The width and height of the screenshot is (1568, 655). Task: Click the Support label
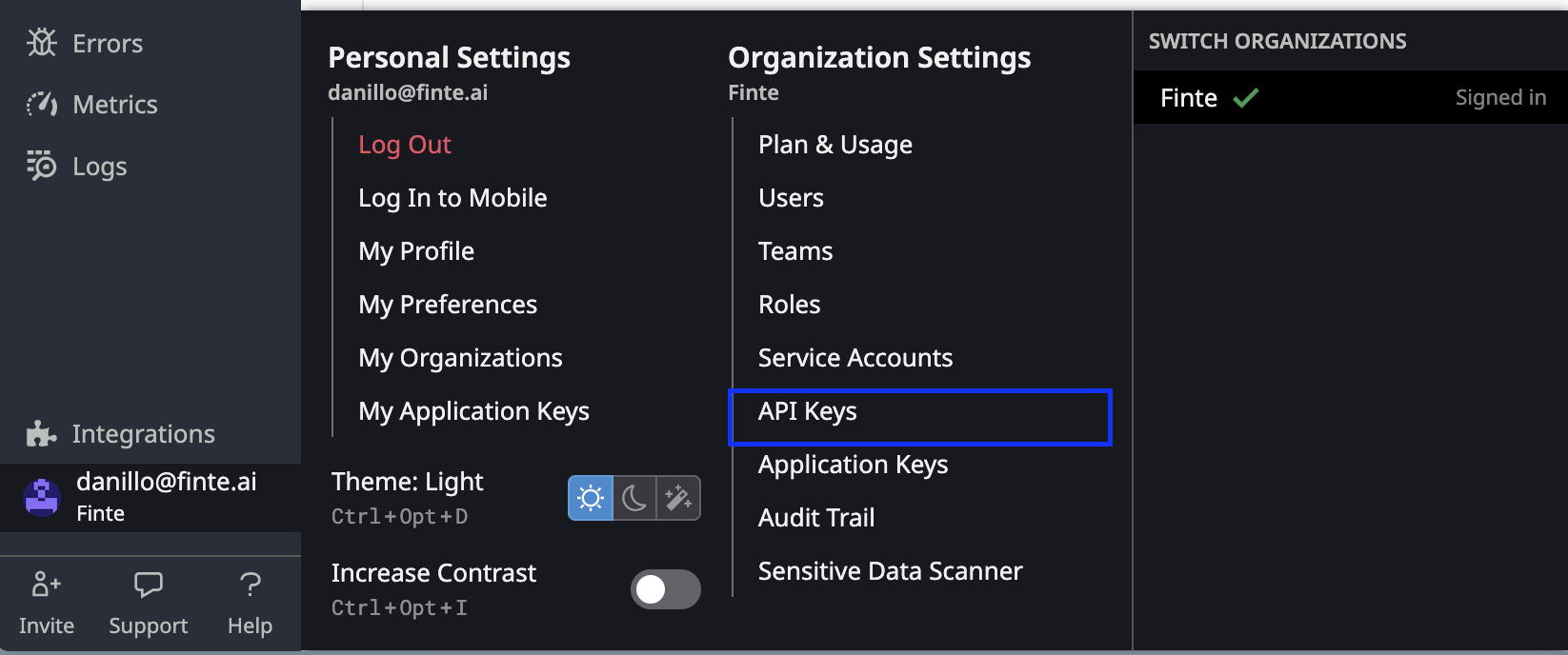(149, 625)
